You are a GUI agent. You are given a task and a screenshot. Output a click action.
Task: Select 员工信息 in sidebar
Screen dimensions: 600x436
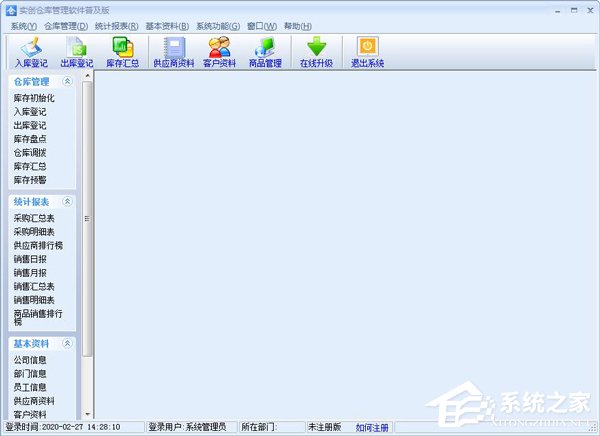(x=30, y=387)
